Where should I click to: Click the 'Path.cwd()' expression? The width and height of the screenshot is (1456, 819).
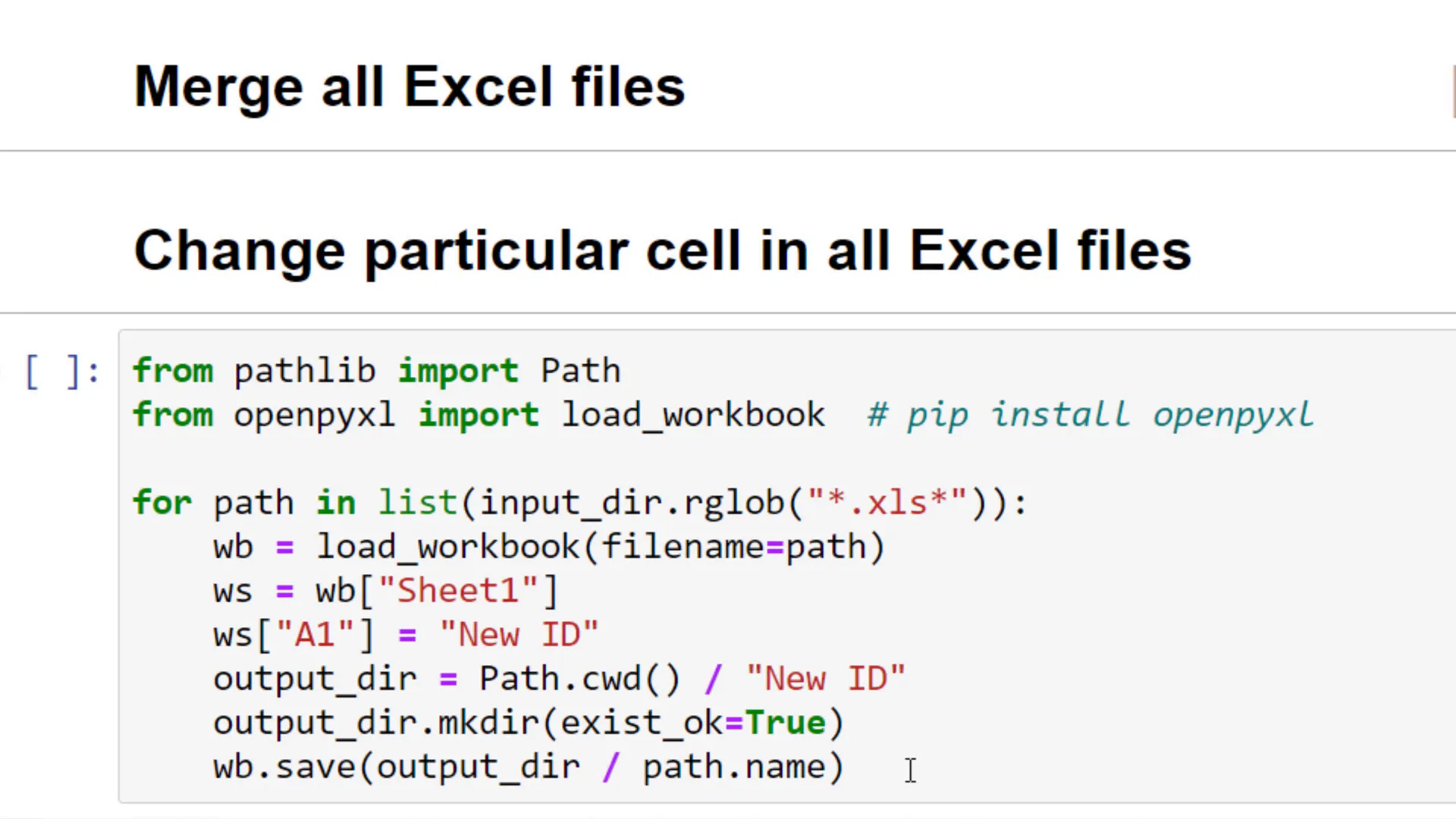point(579,678)
